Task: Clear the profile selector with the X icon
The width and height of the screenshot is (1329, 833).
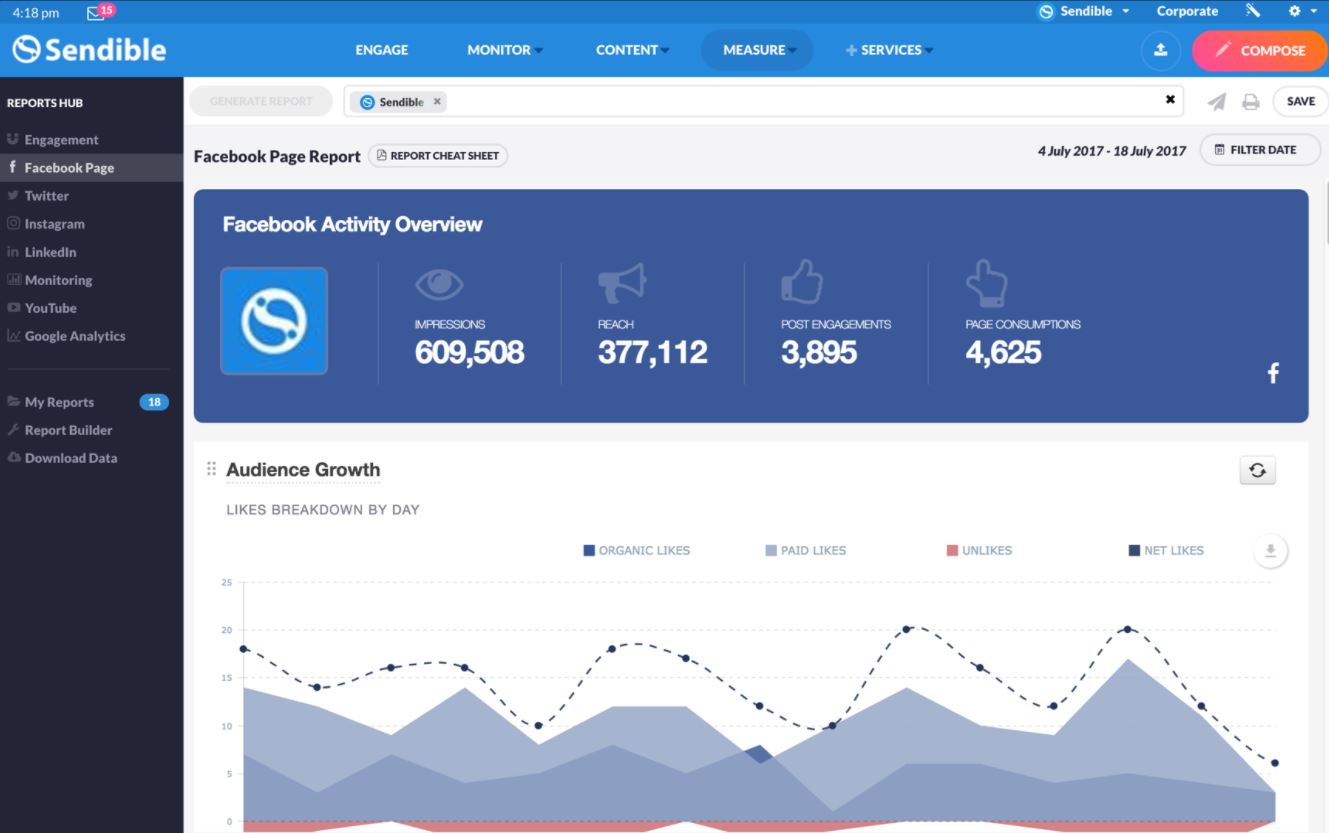Action: point(1170,100)
